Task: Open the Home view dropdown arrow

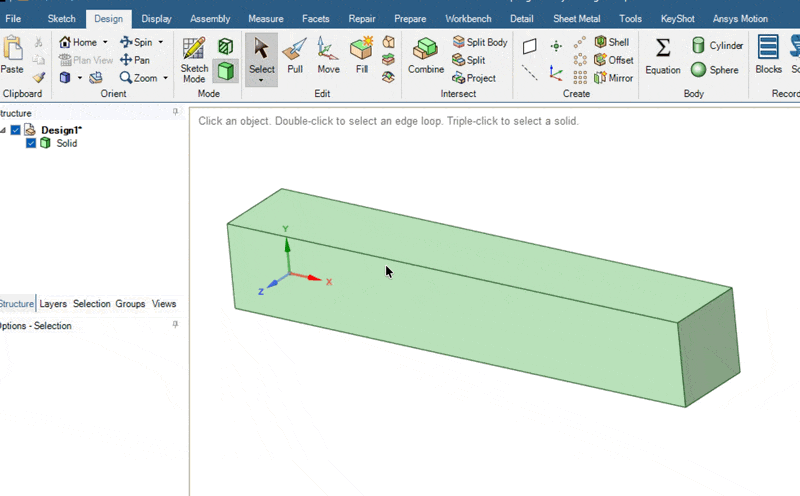Action: pyautogui.click(x=105, y=42)
